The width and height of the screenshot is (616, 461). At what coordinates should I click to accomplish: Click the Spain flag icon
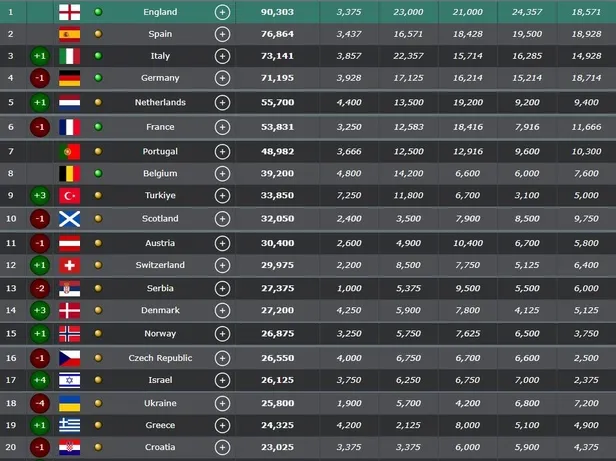[69, 34]
